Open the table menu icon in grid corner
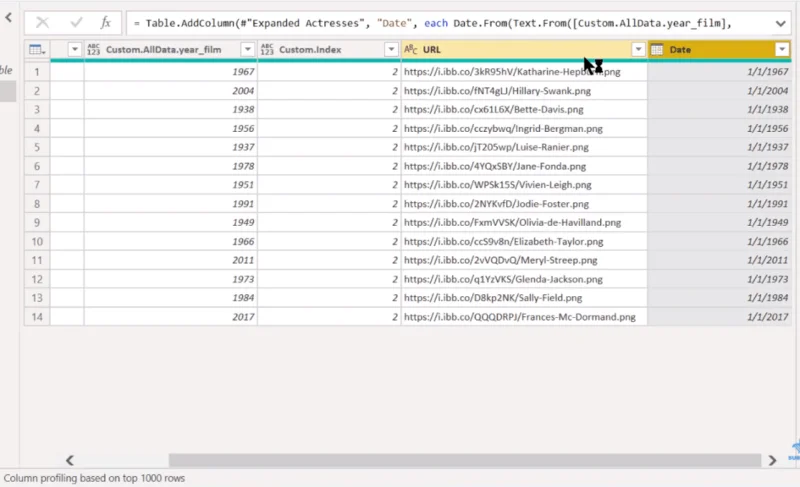This screenshot has width=800, height=487. [x=37, y=49]
